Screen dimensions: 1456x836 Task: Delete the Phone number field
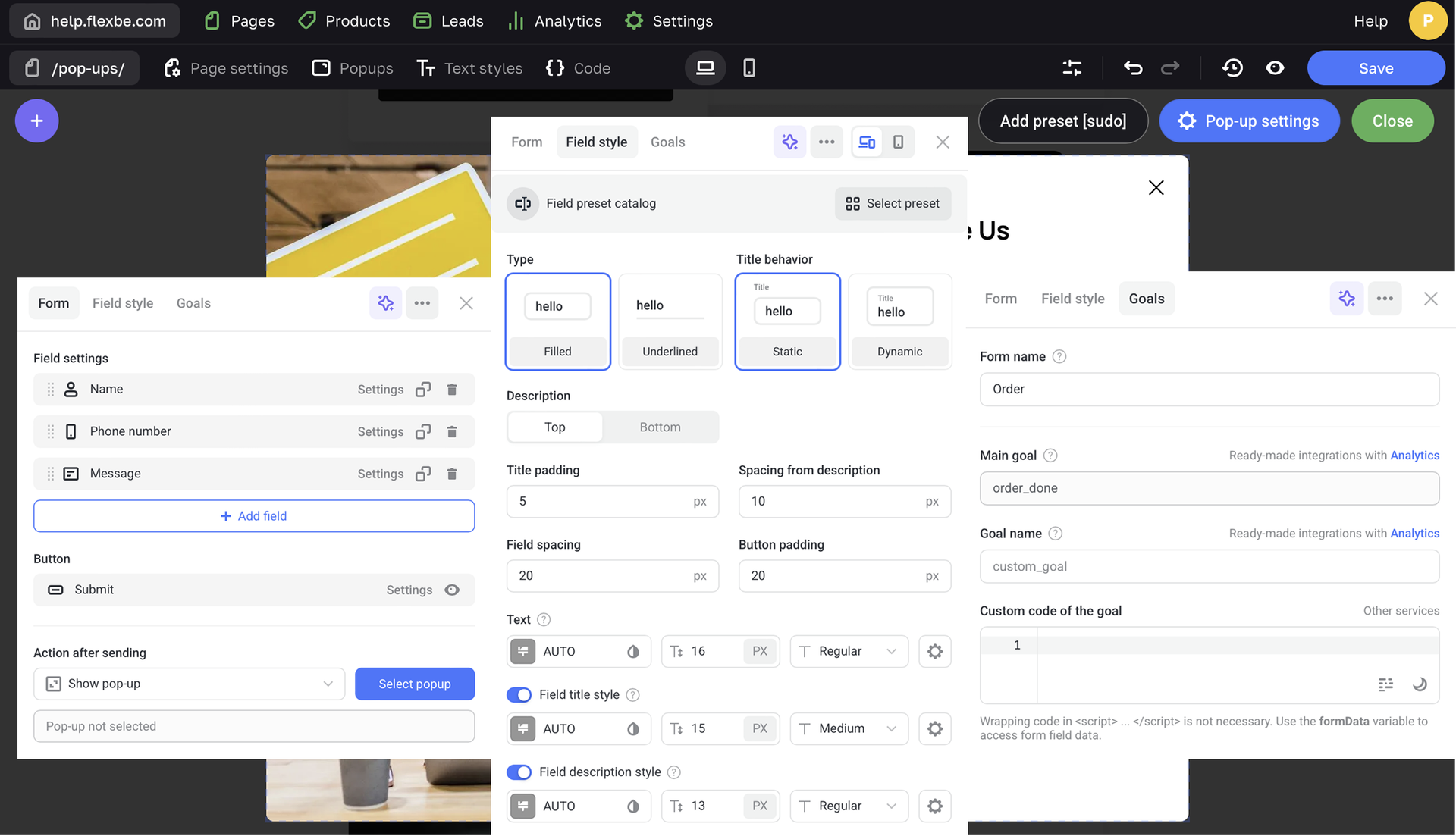coord(452,432)
